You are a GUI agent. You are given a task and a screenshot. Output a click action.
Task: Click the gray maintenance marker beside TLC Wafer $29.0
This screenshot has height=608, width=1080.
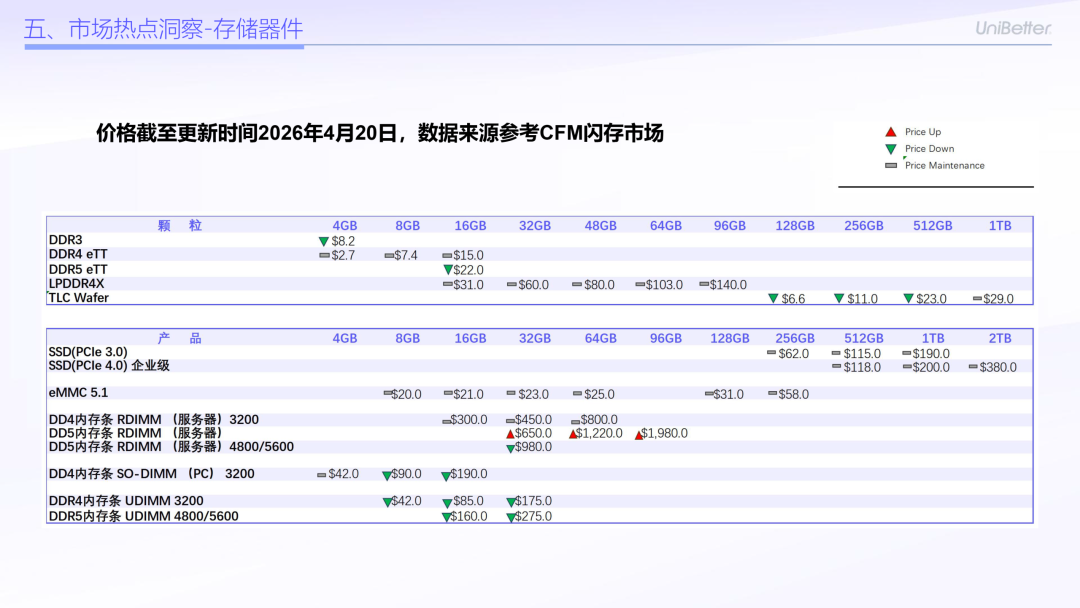tap(977, 298)
